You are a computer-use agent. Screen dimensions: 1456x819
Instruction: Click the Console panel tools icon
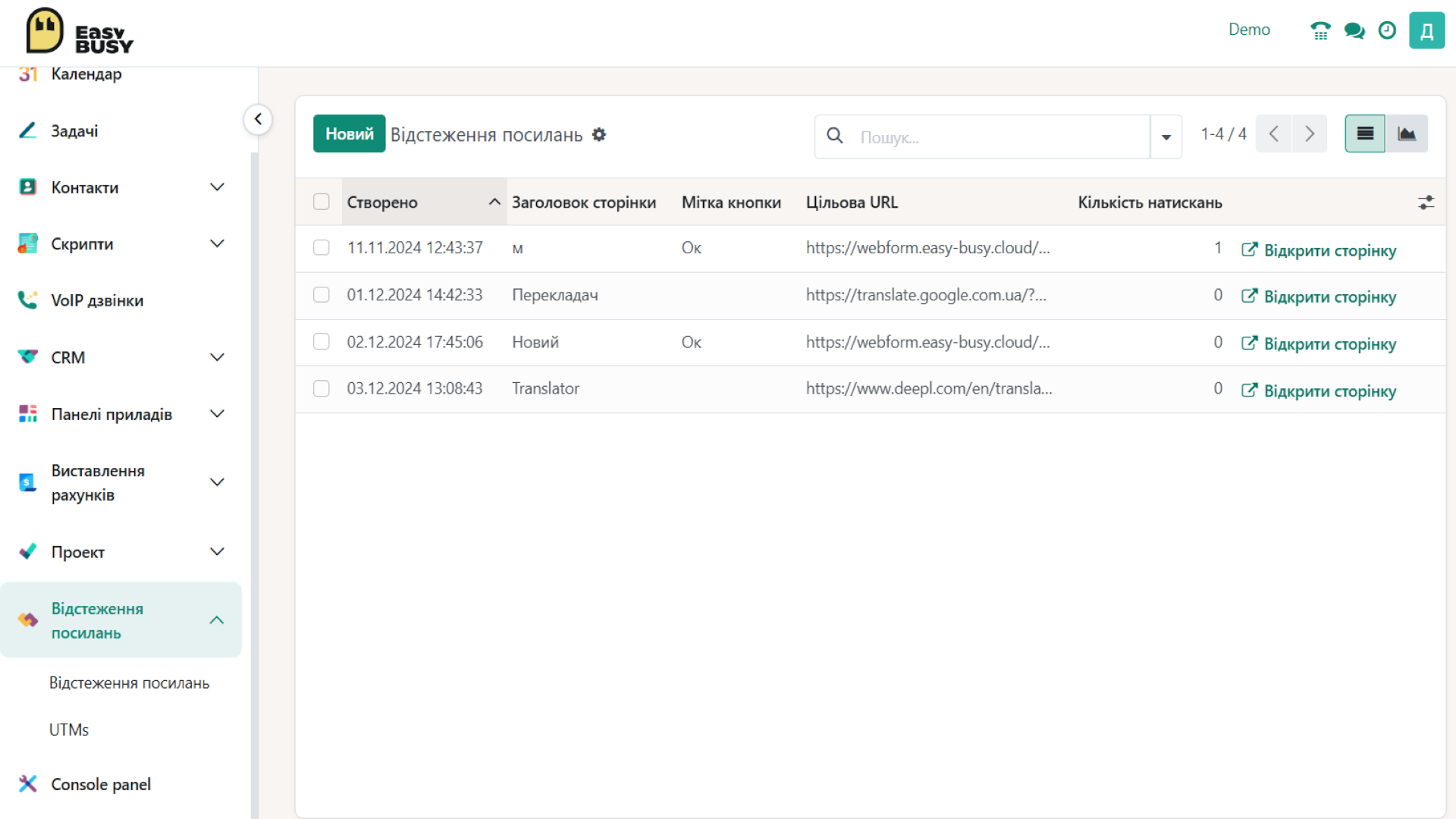27,783
